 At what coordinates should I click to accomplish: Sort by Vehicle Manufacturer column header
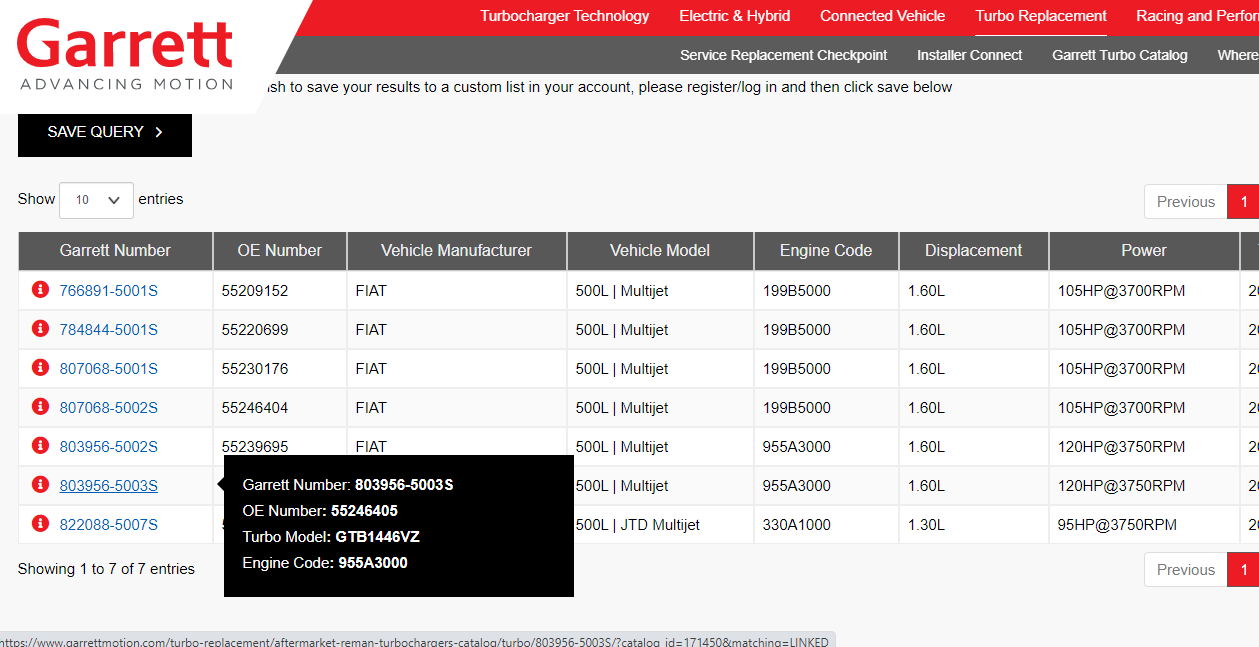click(457, 251)
